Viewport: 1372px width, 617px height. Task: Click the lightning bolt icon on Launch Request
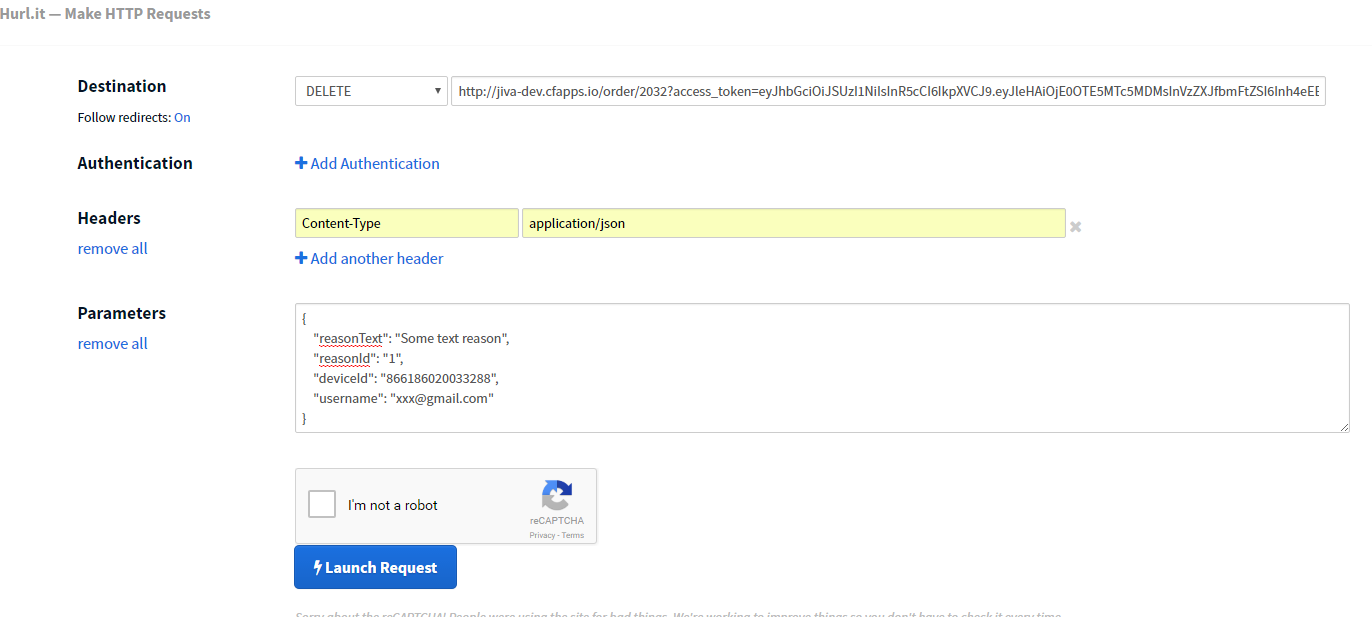(x=318, y=567)
